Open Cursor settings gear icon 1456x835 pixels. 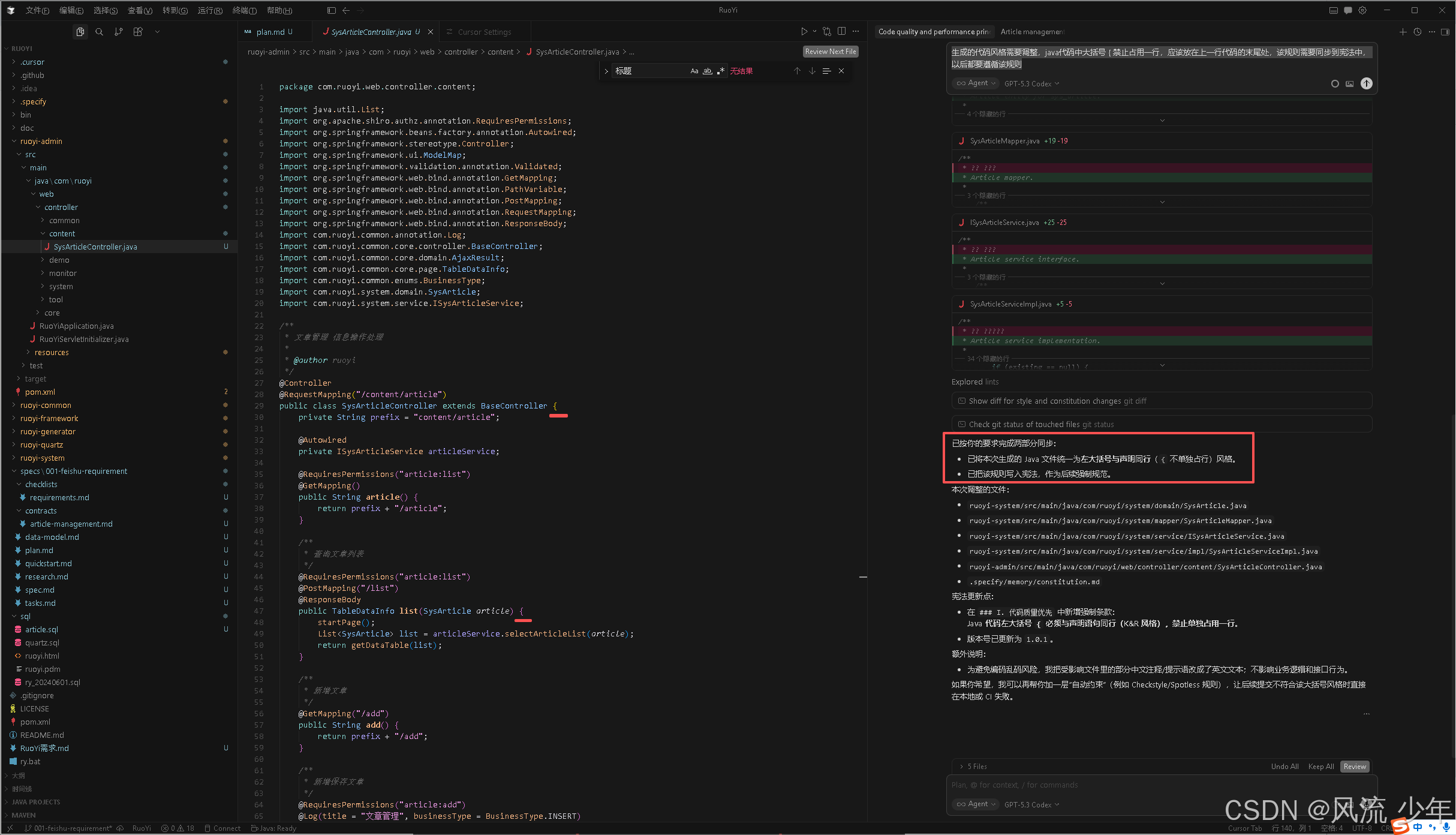[1362, 10]
